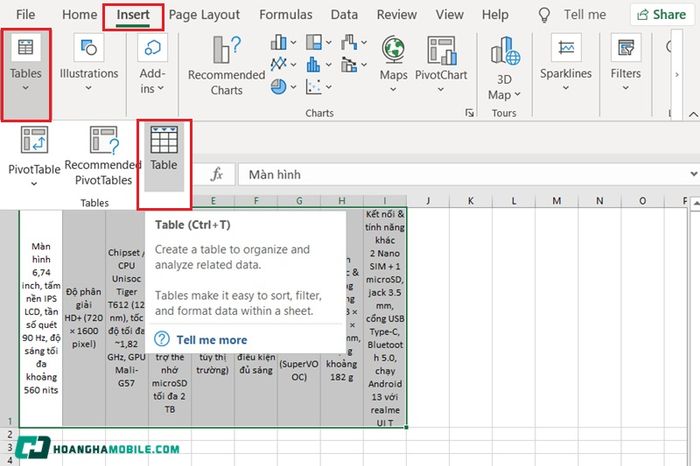Open the File tab
This screenshot has width=700, height=466.
(x=25, y=15)
